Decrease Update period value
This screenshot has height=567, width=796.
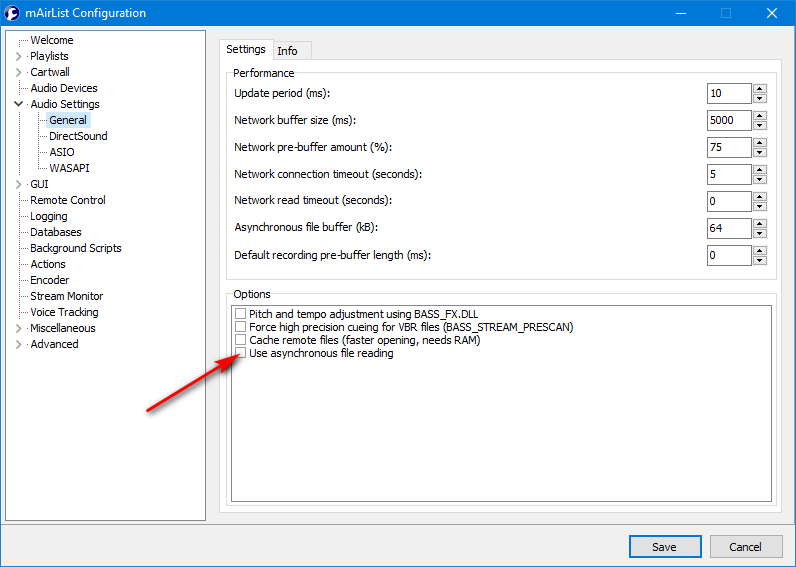point(760,98)
